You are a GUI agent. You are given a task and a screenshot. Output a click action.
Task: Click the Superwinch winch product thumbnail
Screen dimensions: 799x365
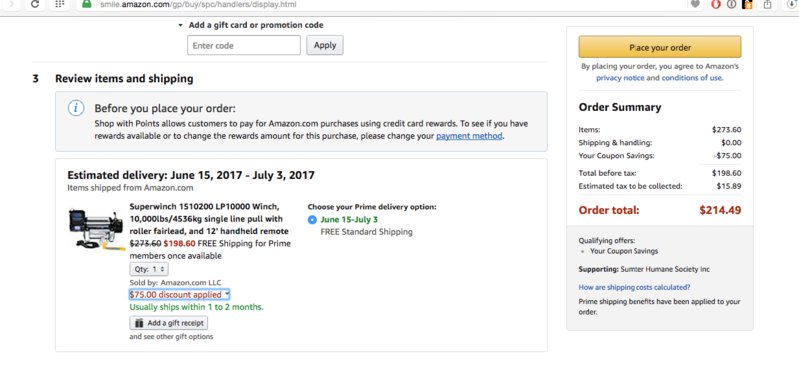(x=97, y=229)
